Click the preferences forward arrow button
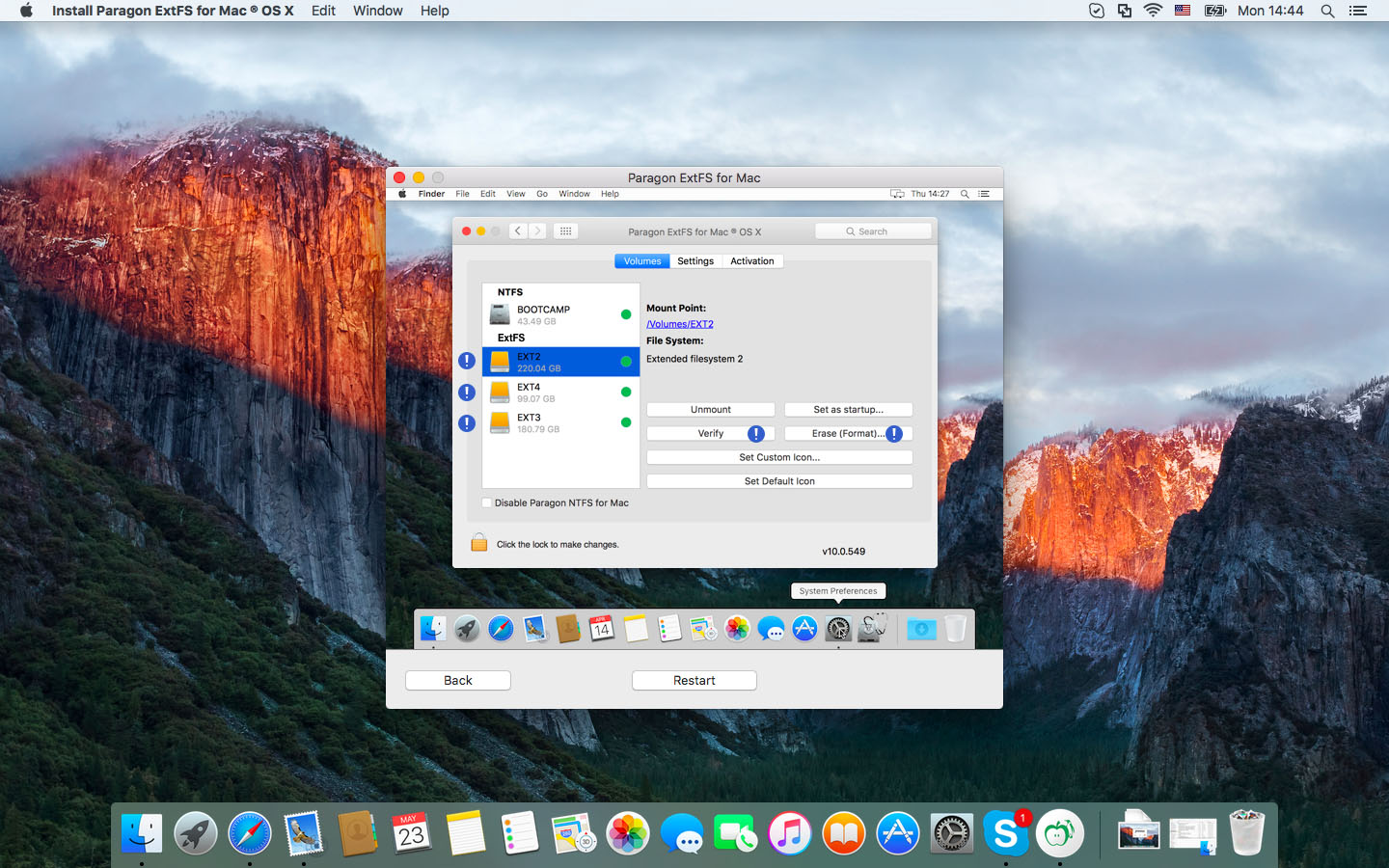This screenshot has width=1389, height=868. tap(538, 231)
